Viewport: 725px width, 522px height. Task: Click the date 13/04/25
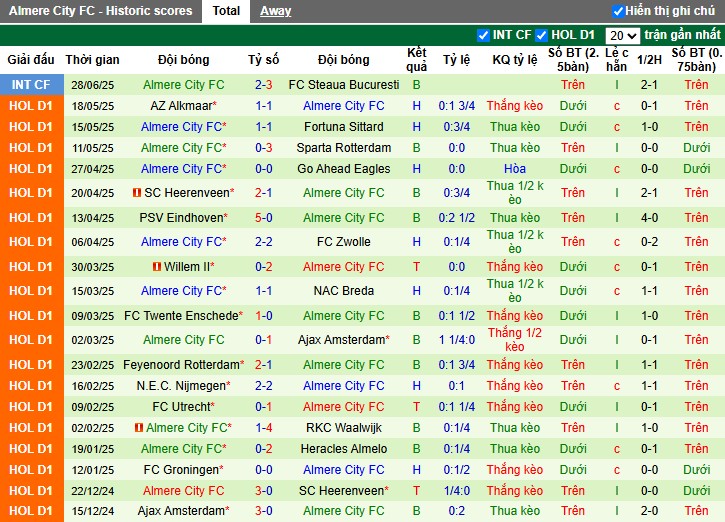click(x=92, y=218)
